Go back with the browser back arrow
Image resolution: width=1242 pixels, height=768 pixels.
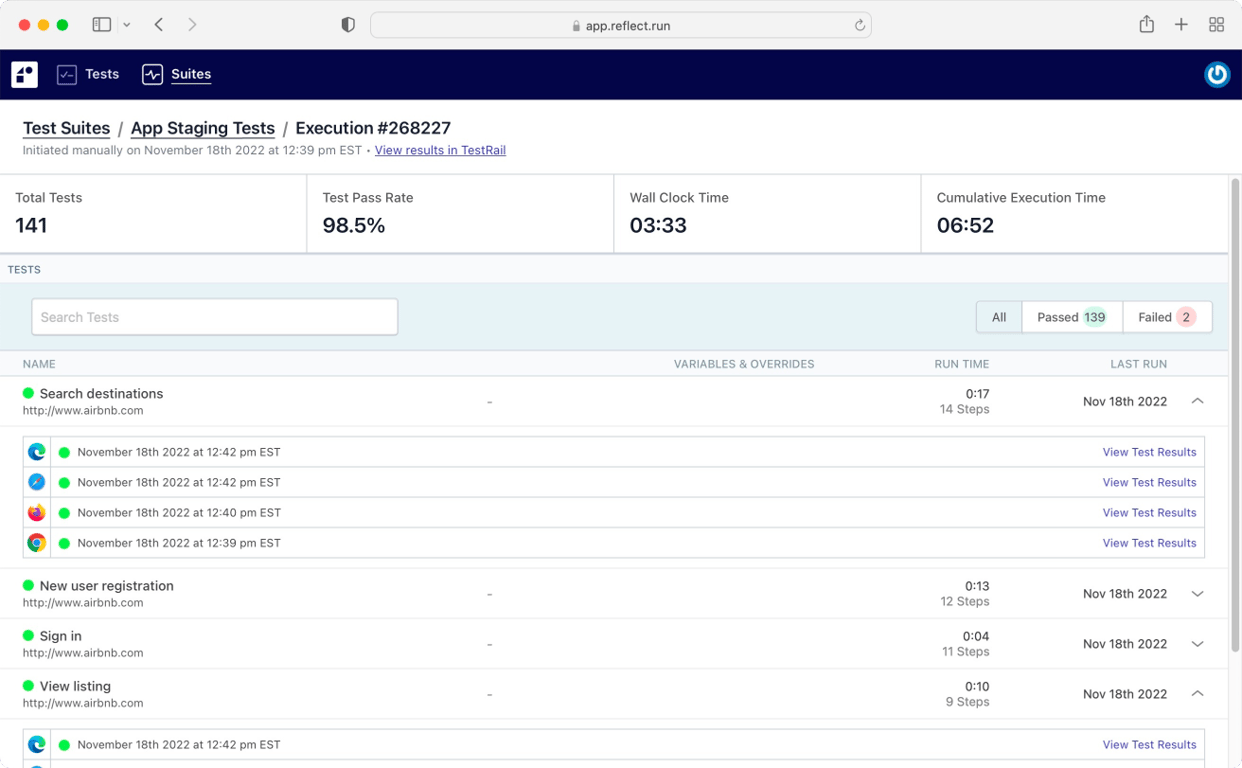159,25
